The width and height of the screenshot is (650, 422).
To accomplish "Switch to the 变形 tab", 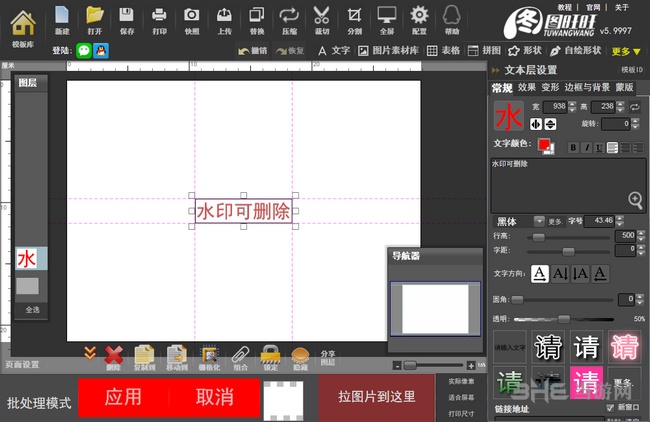I will pyautogui.click(x=550, y=87).
